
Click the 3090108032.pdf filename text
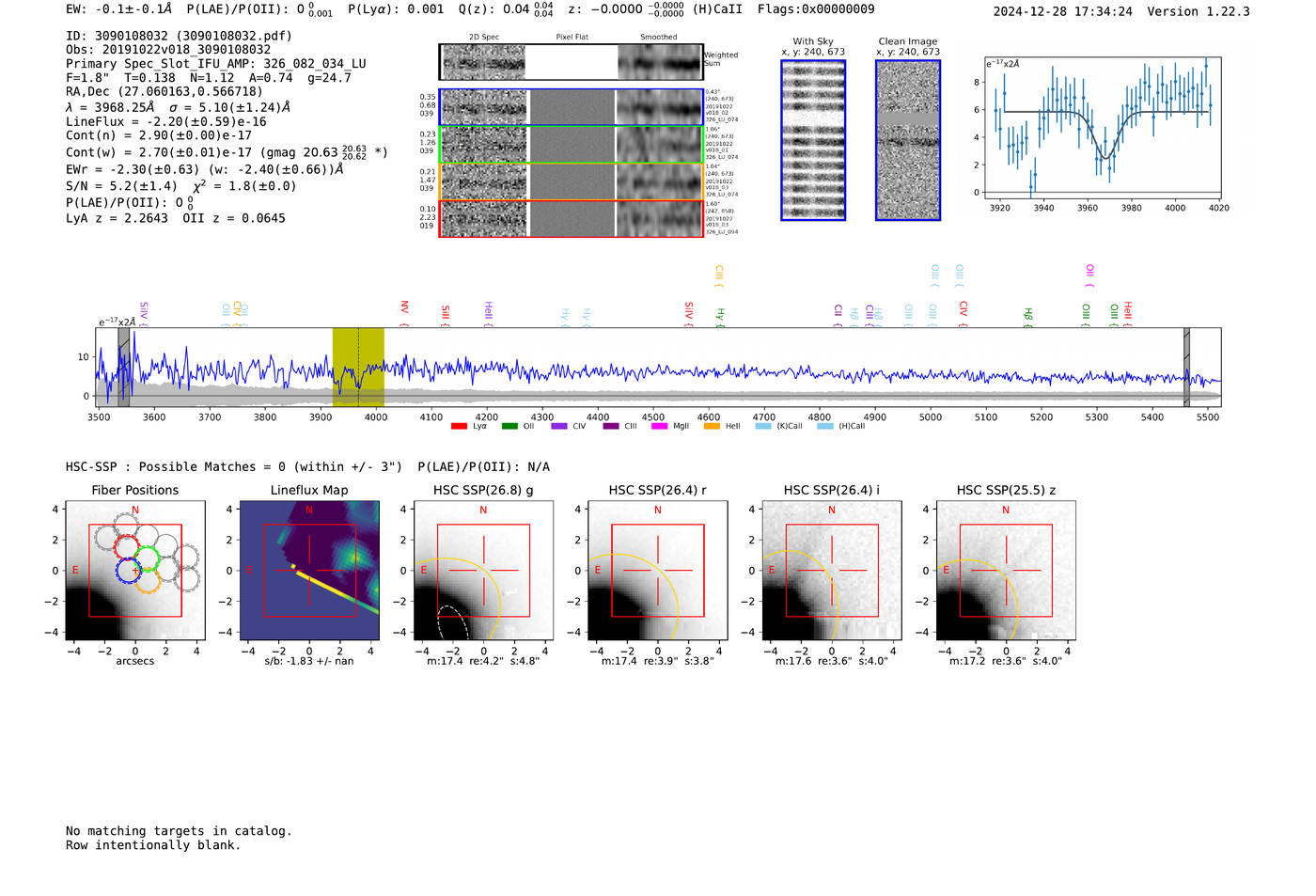pos(240,36)
